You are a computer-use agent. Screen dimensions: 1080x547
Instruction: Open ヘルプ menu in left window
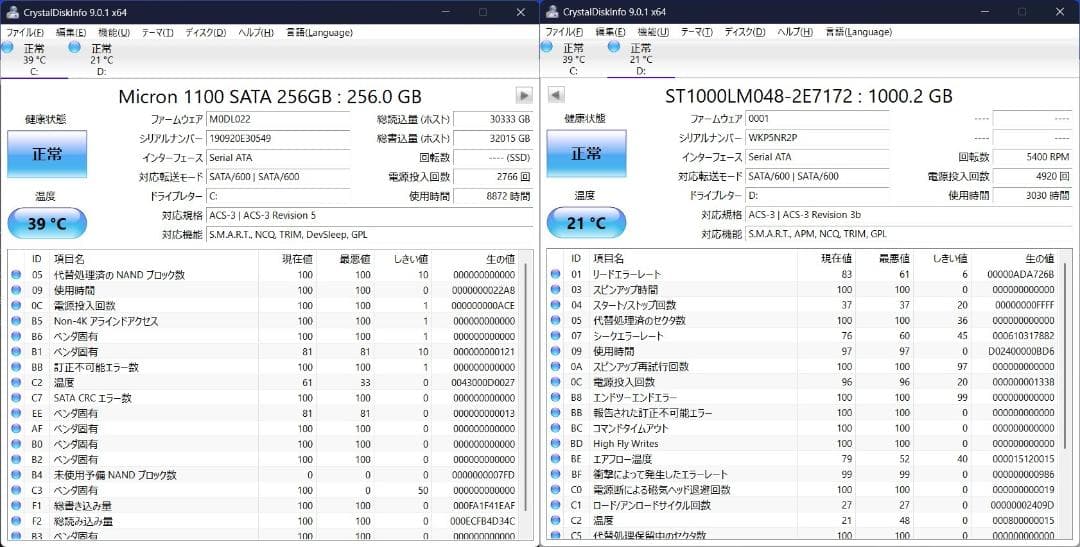(x=256, y=32)
